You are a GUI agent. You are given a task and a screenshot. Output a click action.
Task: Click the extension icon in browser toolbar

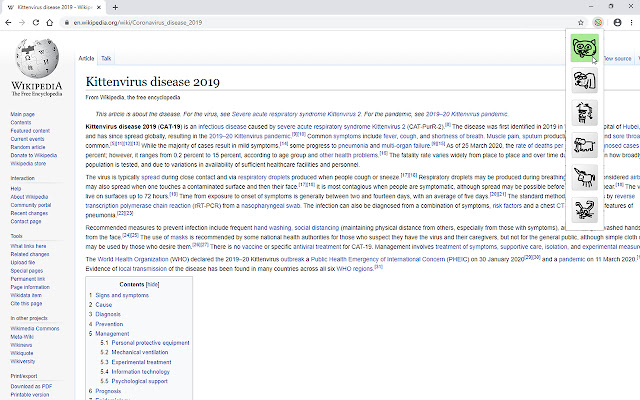pyautogui.click(x=597, y=21)
